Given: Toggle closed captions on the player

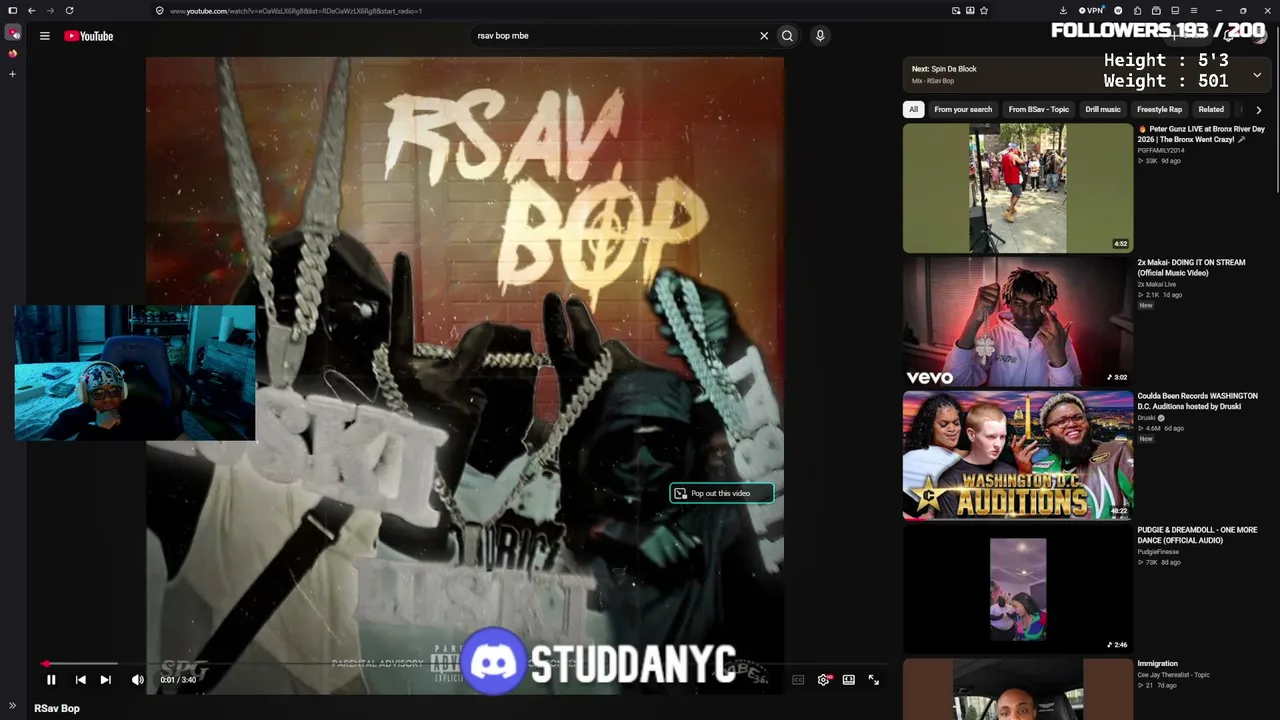Looking at the screenshot, I should (x=798, y=680).
